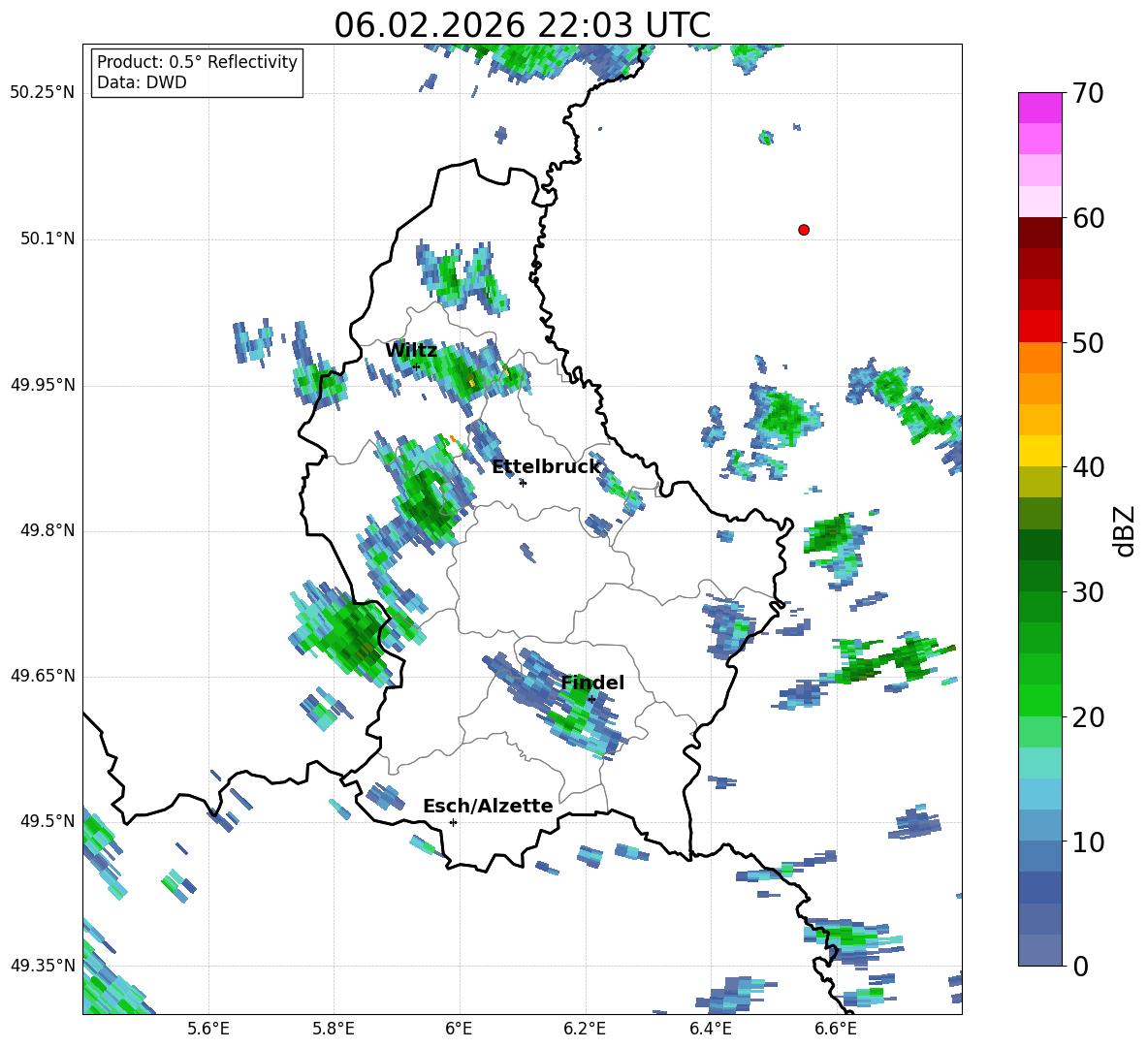Pick the magenta top colorbar segment

(1039, 108)
